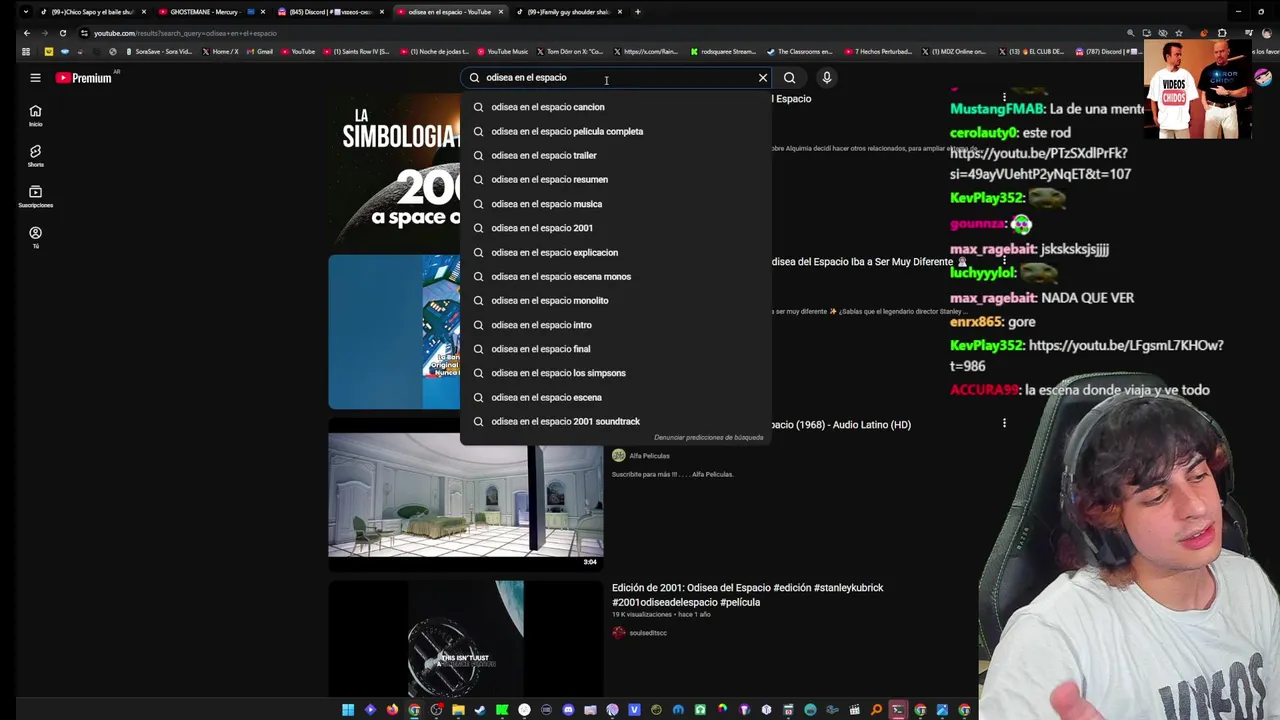Launch Firefox from the taskbar

(x=392, y=710)
